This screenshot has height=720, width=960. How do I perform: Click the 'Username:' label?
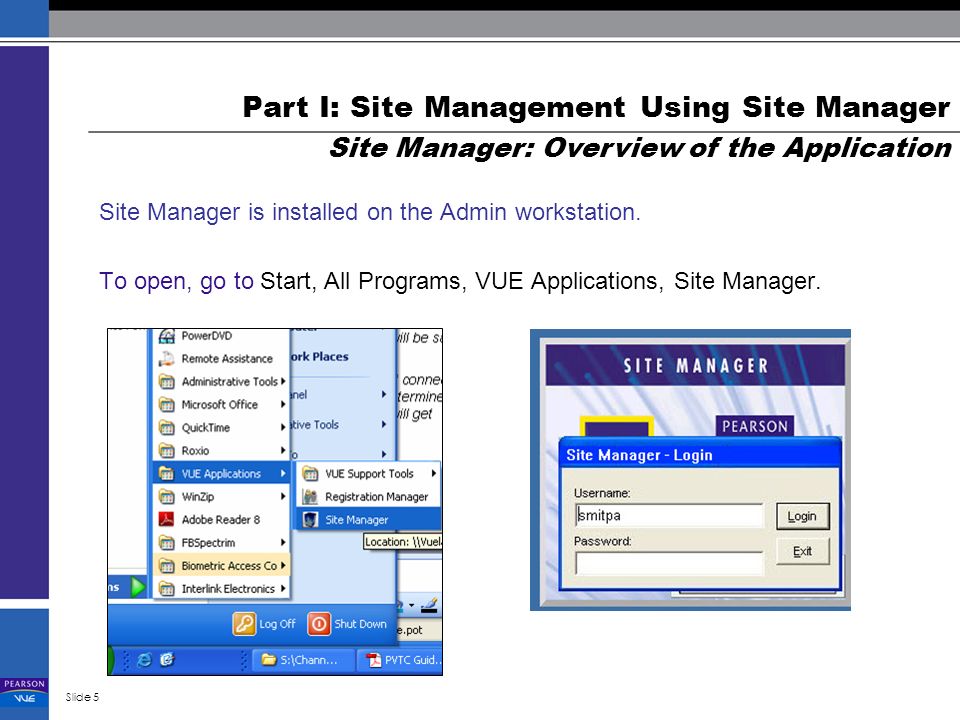[x=602, y=493]
